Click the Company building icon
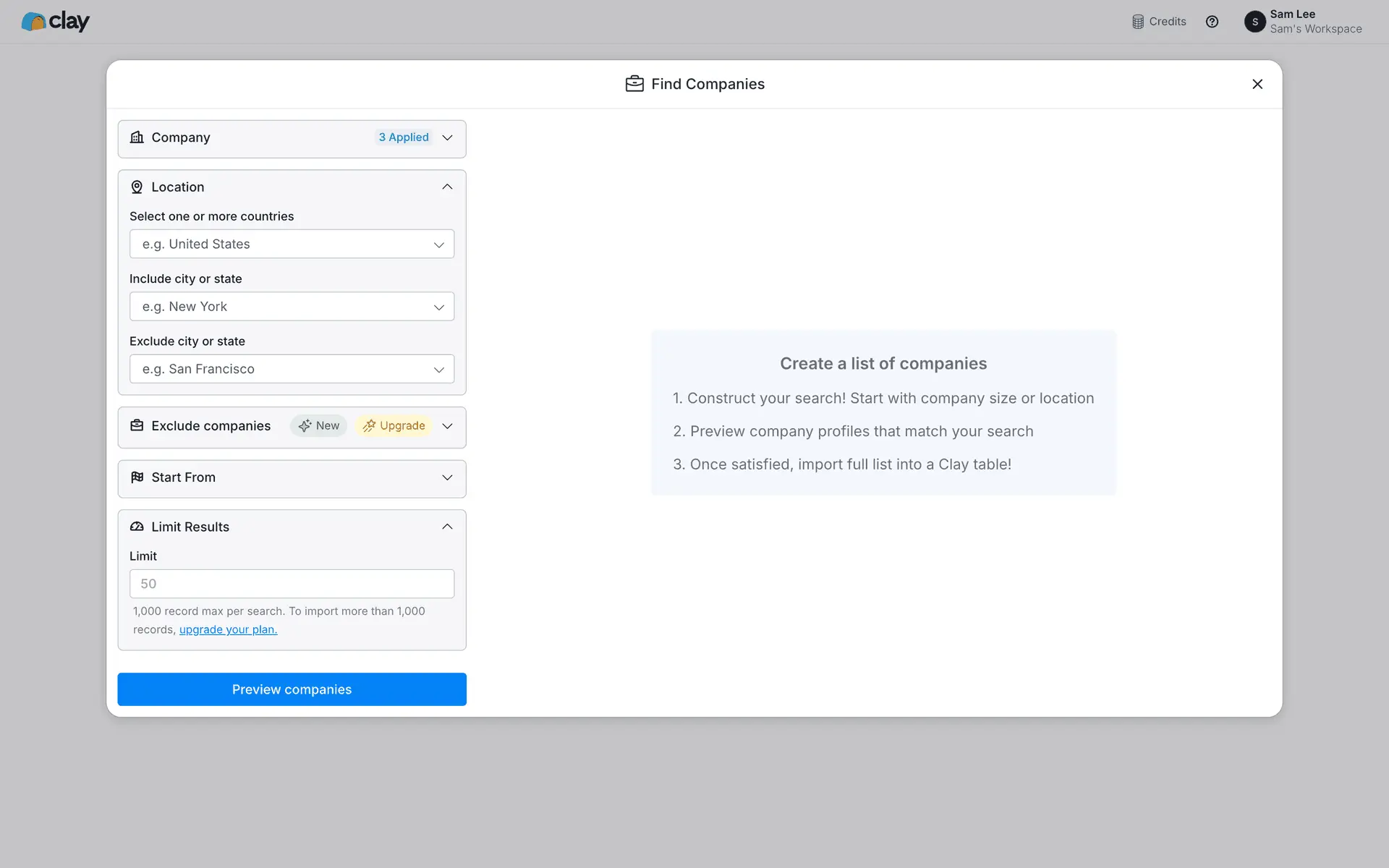The height and width of the screenshot is (868, 1389). pyautogui.click(x=137, y=137)
